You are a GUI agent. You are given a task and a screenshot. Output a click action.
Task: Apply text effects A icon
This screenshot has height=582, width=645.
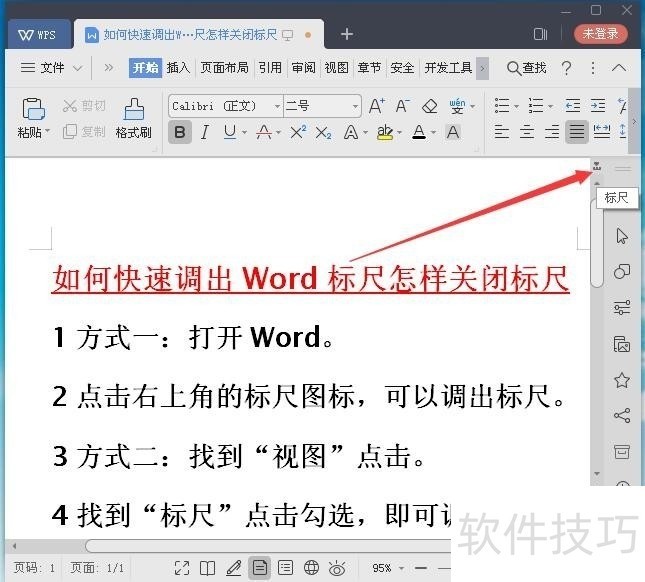tap(350, 132)
